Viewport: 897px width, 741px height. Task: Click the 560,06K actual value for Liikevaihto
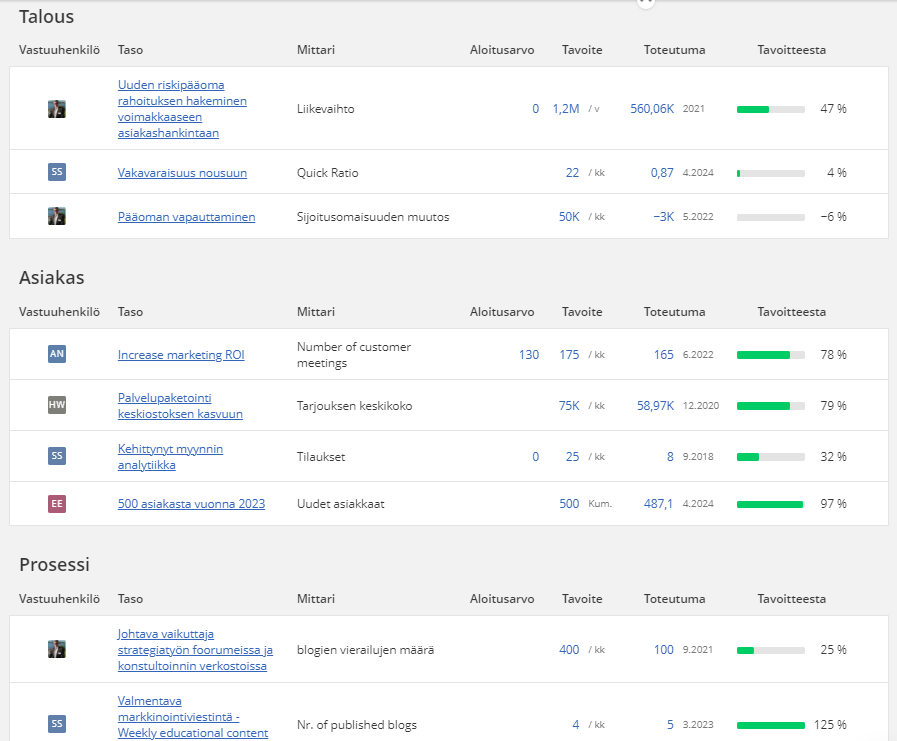point(652,109)
